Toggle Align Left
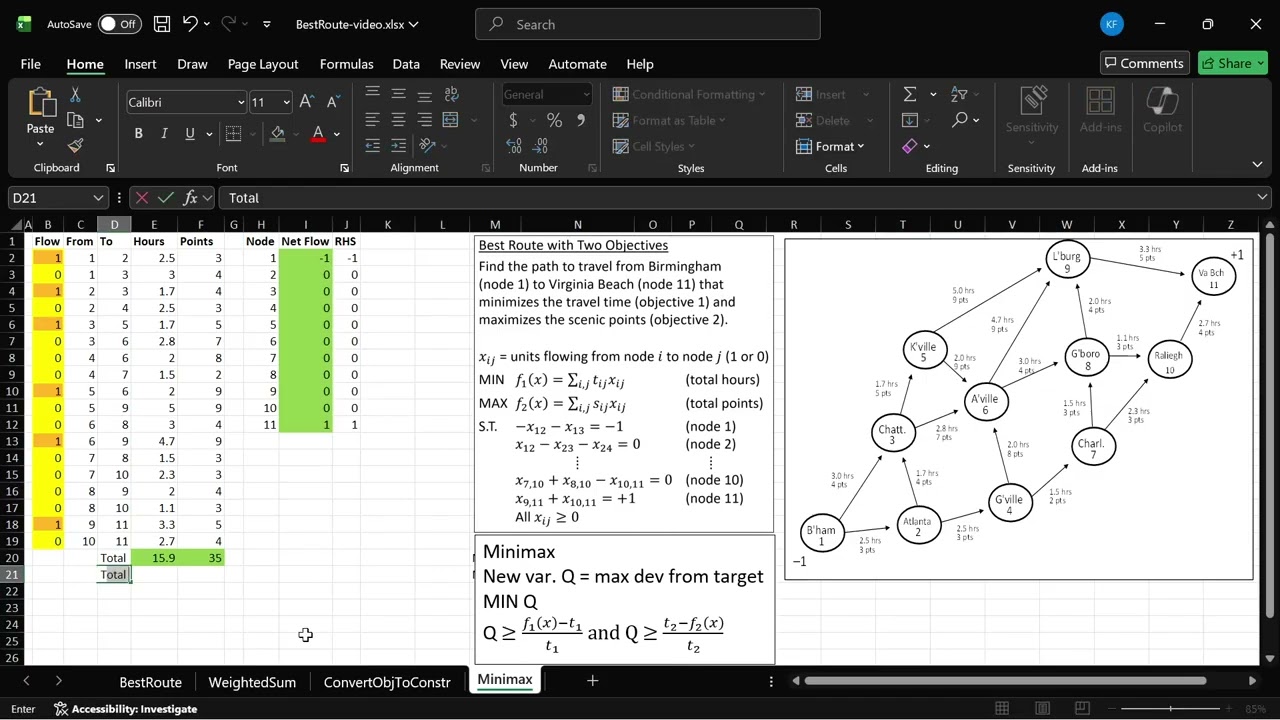This screenshot has height=720, width=1280. pos(372,120)
